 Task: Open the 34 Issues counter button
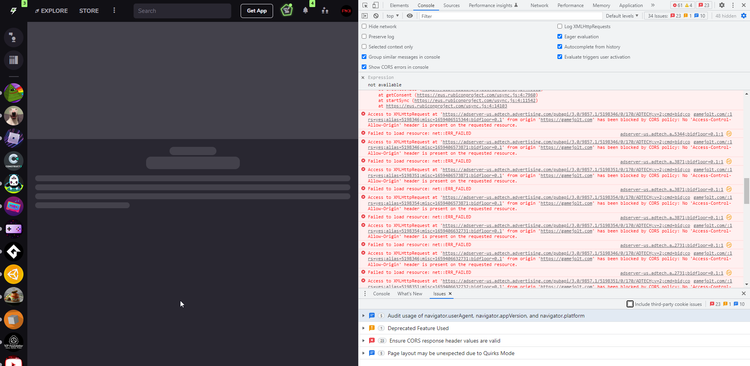point(675,16)
